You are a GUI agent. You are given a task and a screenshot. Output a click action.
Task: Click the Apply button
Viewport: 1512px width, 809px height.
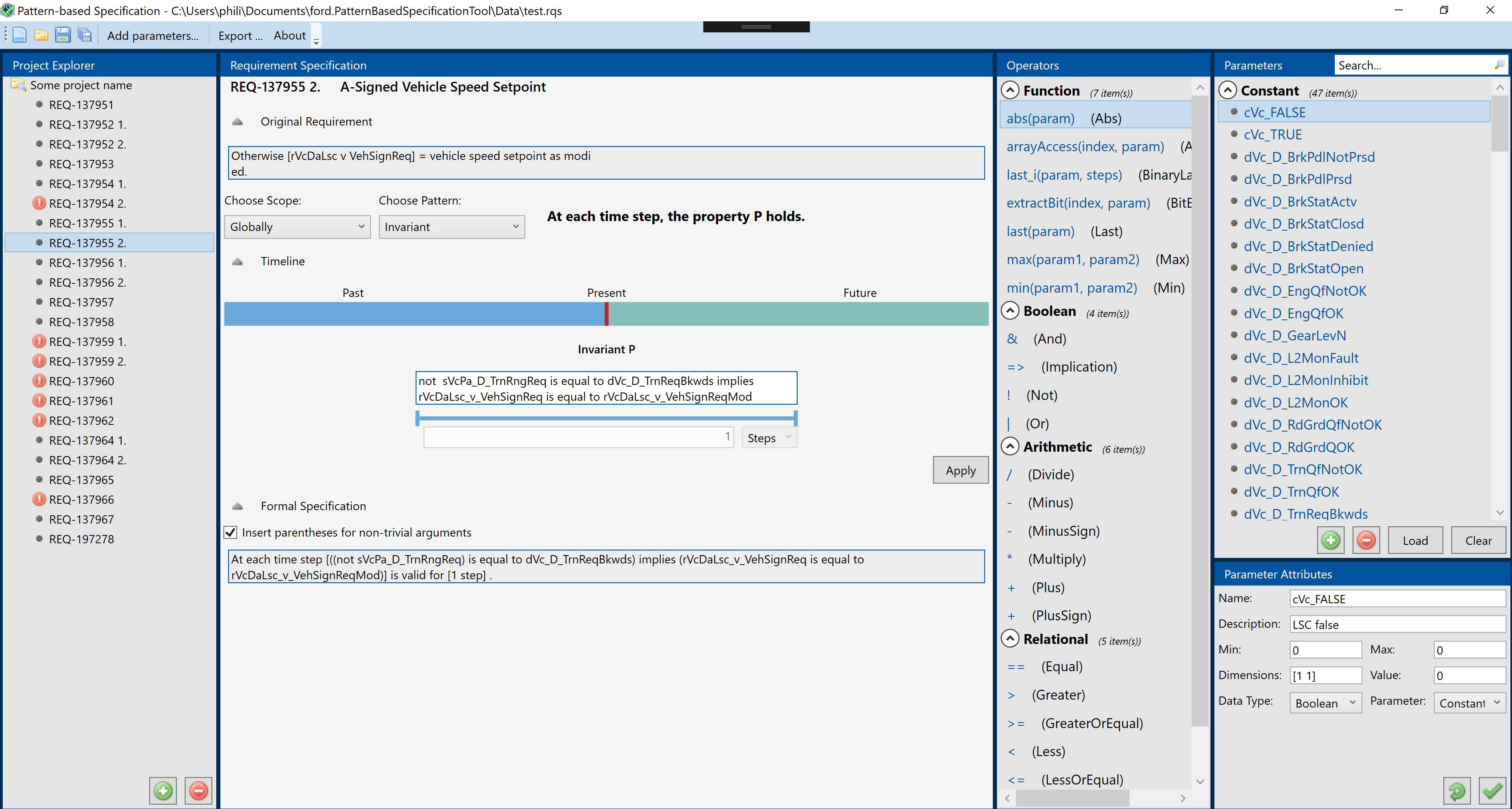(x=960, y=470)
